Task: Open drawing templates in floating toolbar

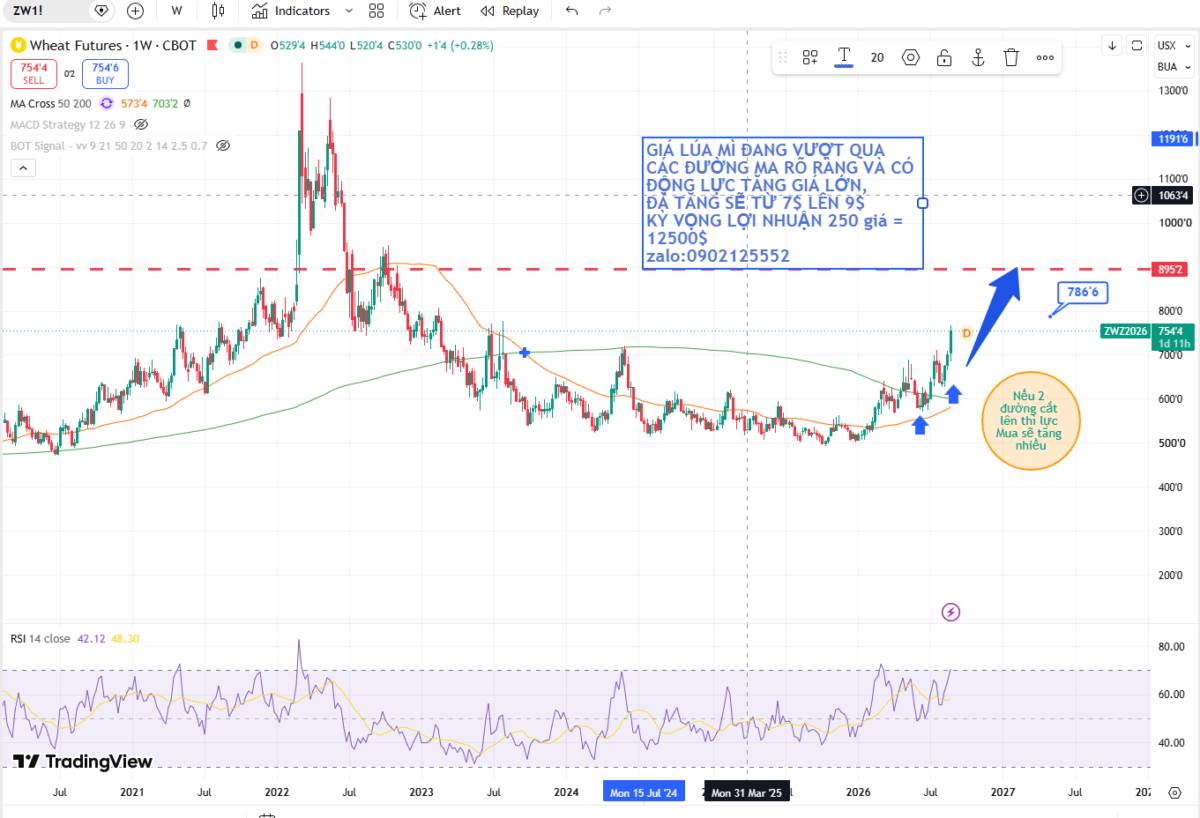Action: [x=810, y=57]
